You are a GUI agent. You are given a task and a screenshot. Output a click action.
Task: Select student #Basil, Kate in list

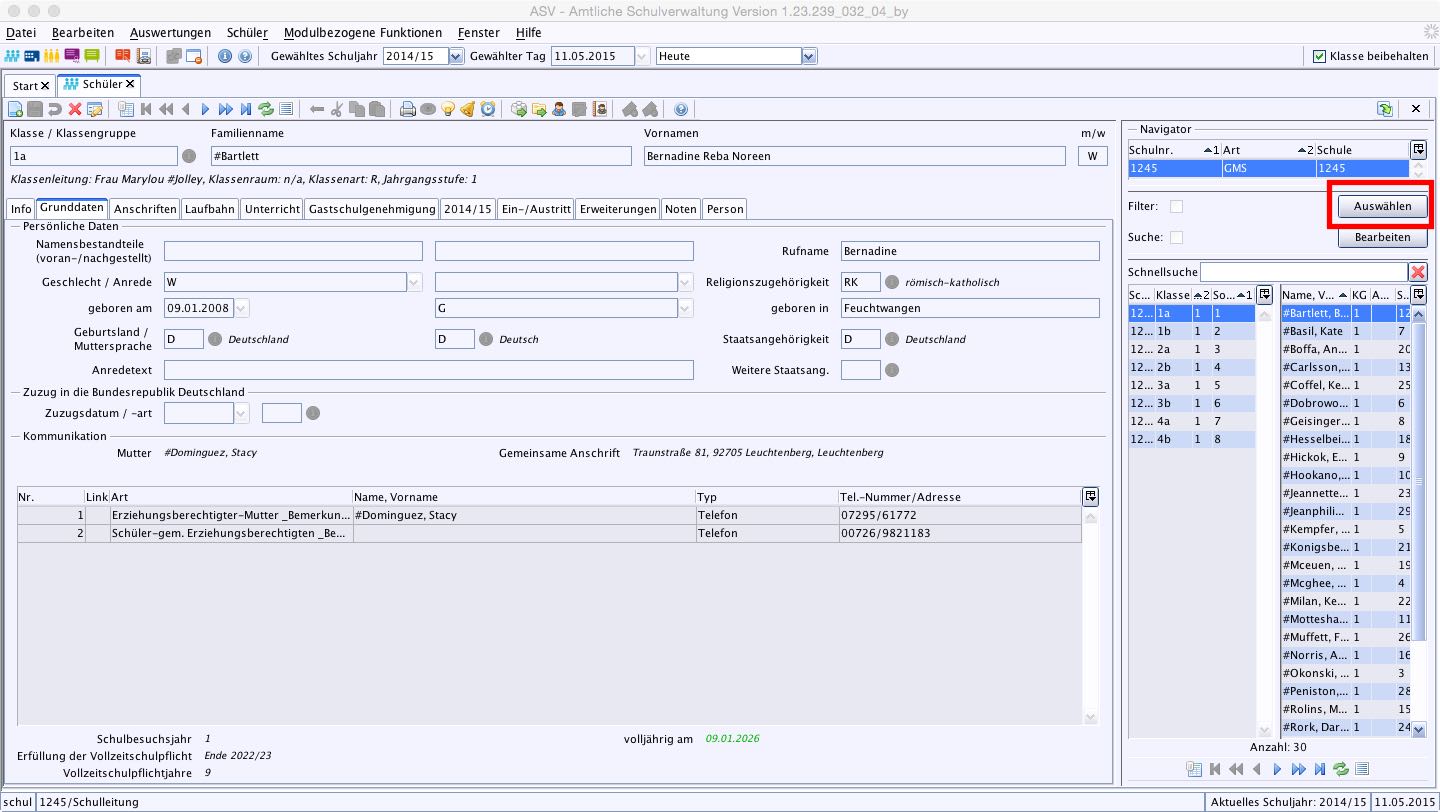click(x=1346, y=331)
